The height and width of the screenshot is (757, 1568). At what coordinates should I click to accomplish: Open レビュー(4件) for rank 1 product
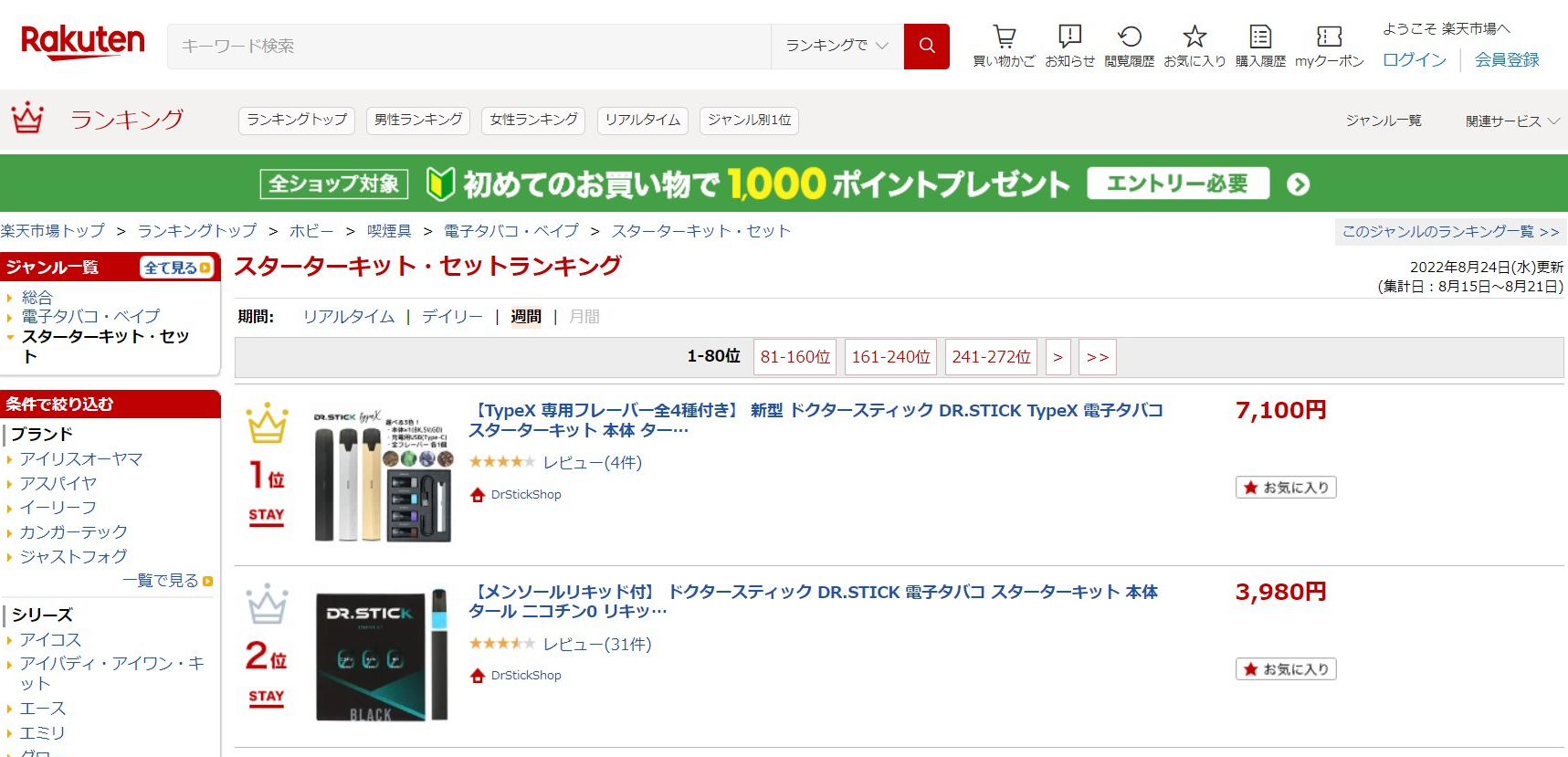(593, 463)
